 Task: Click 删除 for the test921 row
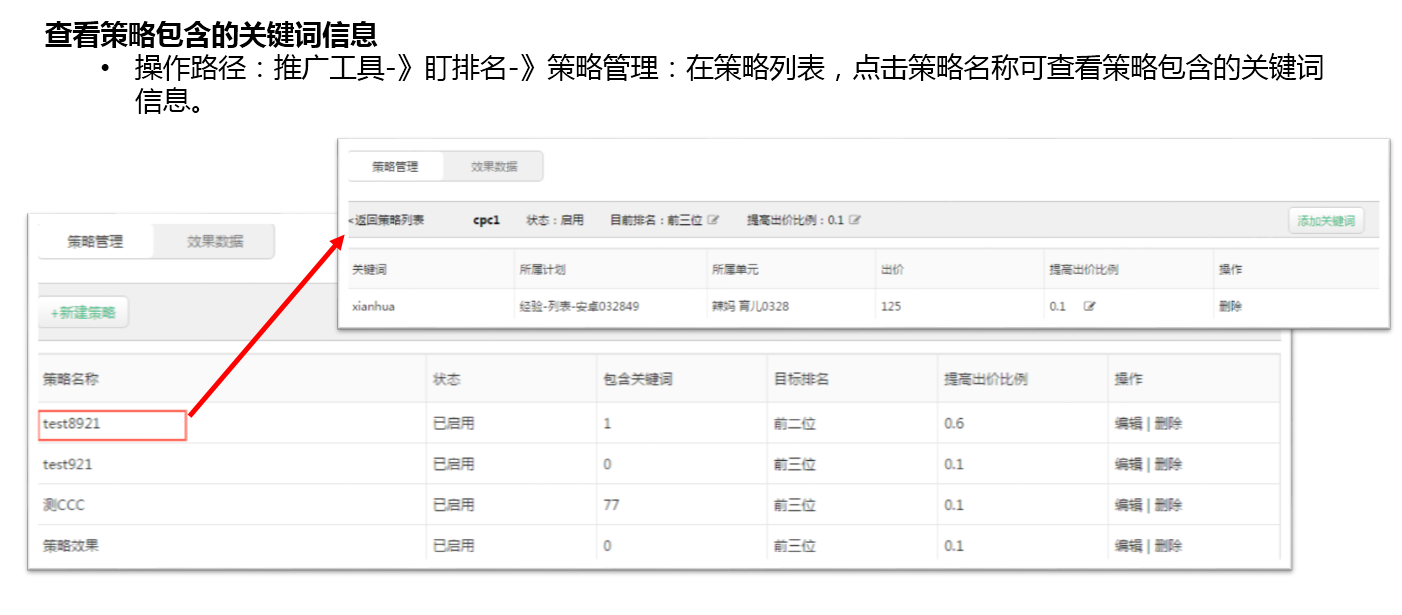1168,464
